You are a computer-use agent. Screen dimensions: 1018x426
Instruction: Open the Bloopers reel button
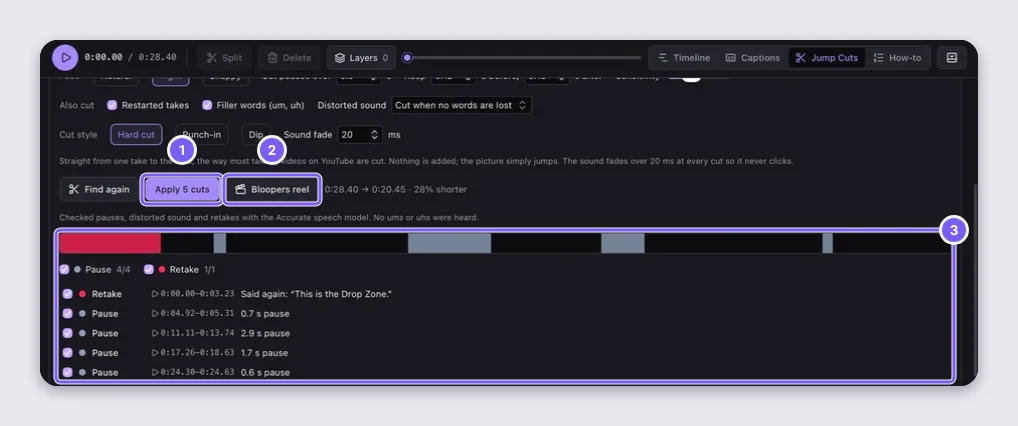pyautogui.click(x=272, y=190)
